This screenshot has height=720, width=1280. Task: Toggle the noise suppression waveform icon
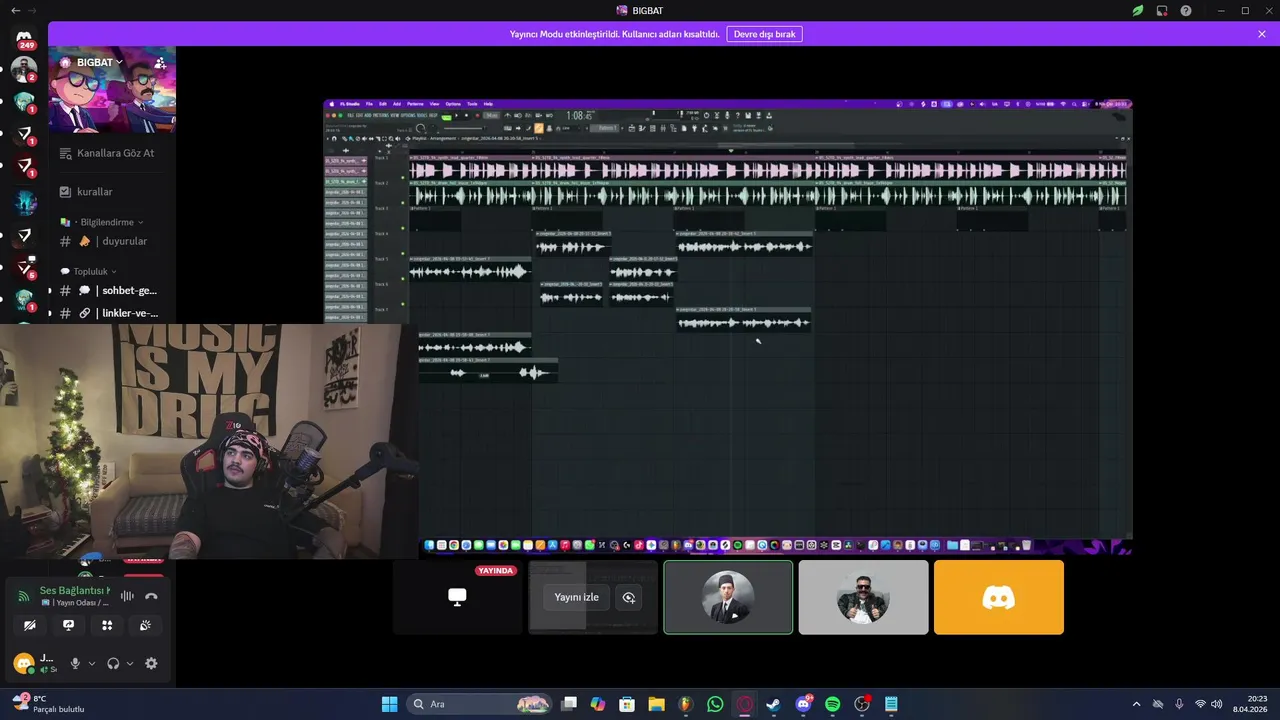pos(127,596)
